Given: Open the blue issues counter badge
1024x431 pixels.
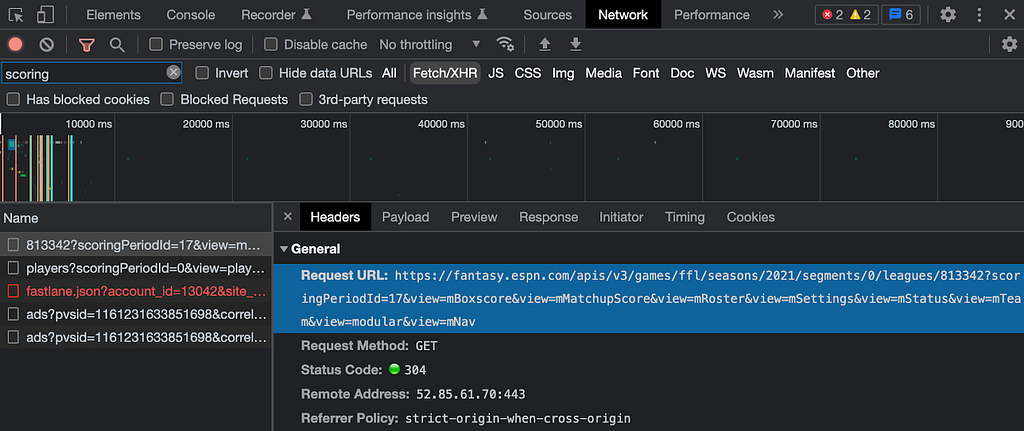Looking at the screenshot, I should [901, 14].
